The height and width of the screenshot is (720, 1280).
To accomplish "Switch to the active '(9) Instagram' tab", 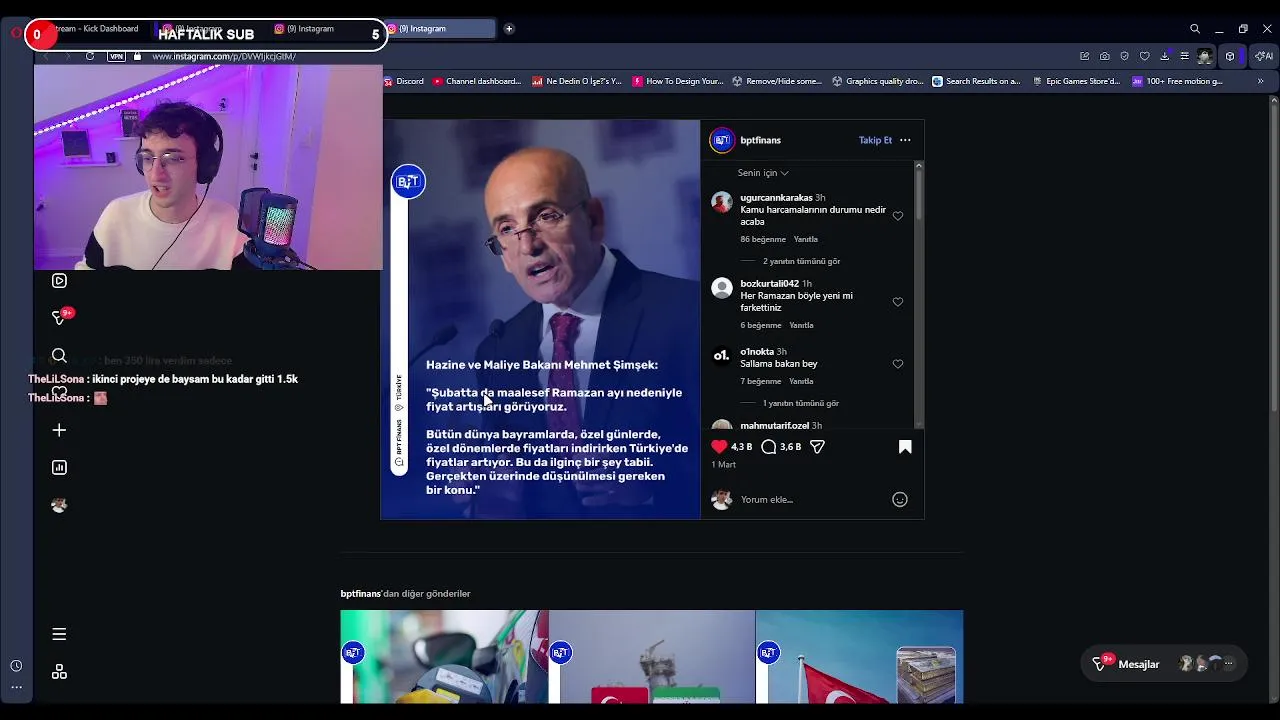I will click(x=439, y=29).
